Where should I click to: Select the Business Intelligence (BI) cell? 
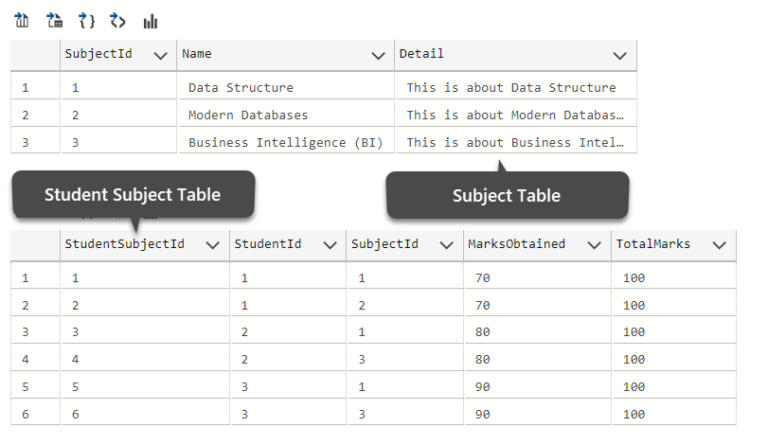[x=286, y=142]
